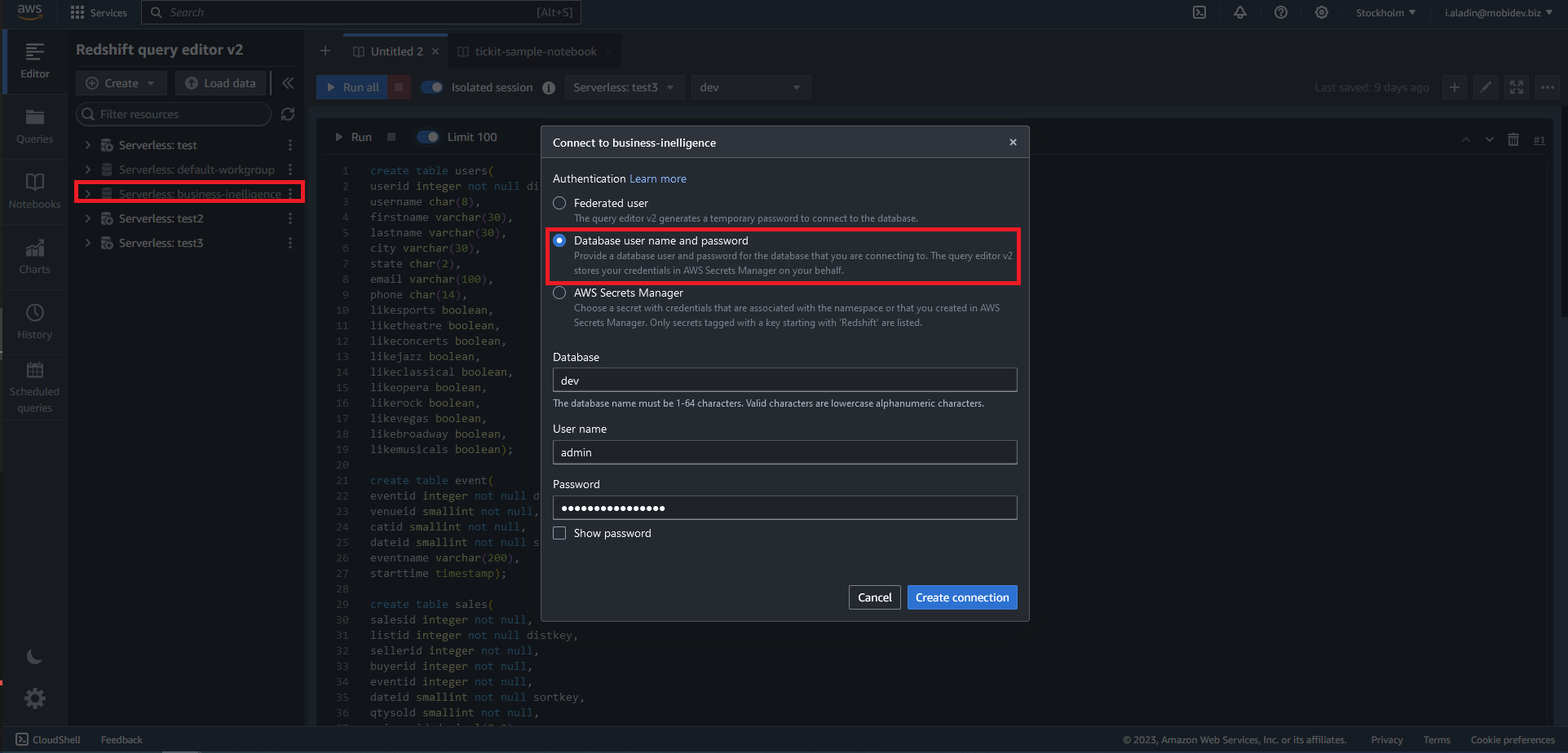Click the AWS logo
Viewport: 1568px width, 753px height.
click(x=29, y=11)
